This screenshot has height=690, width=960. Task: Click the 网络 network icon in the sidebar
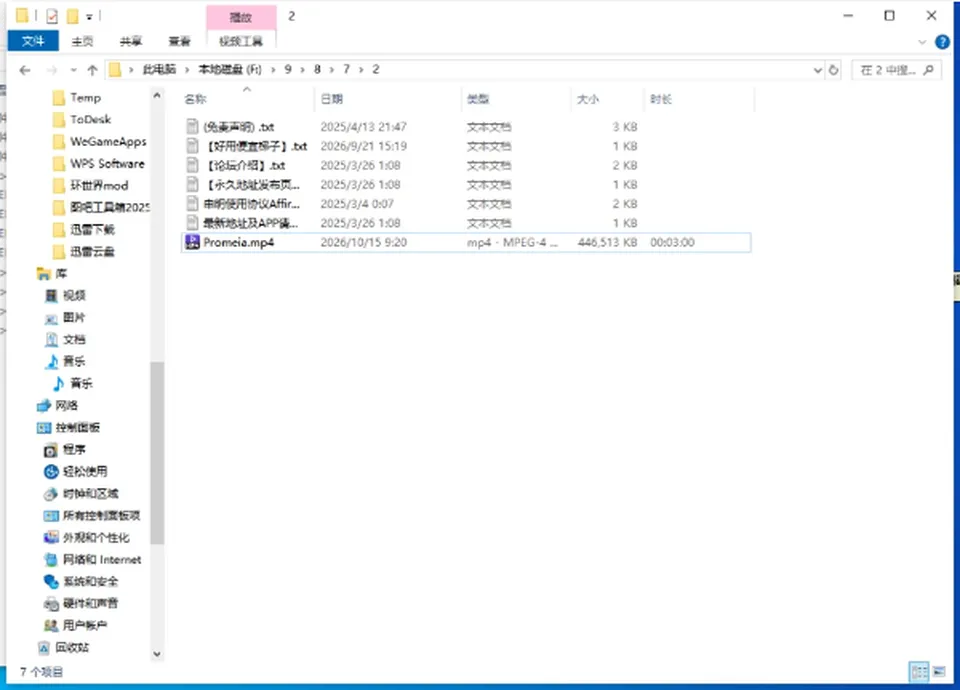(43, 405)
